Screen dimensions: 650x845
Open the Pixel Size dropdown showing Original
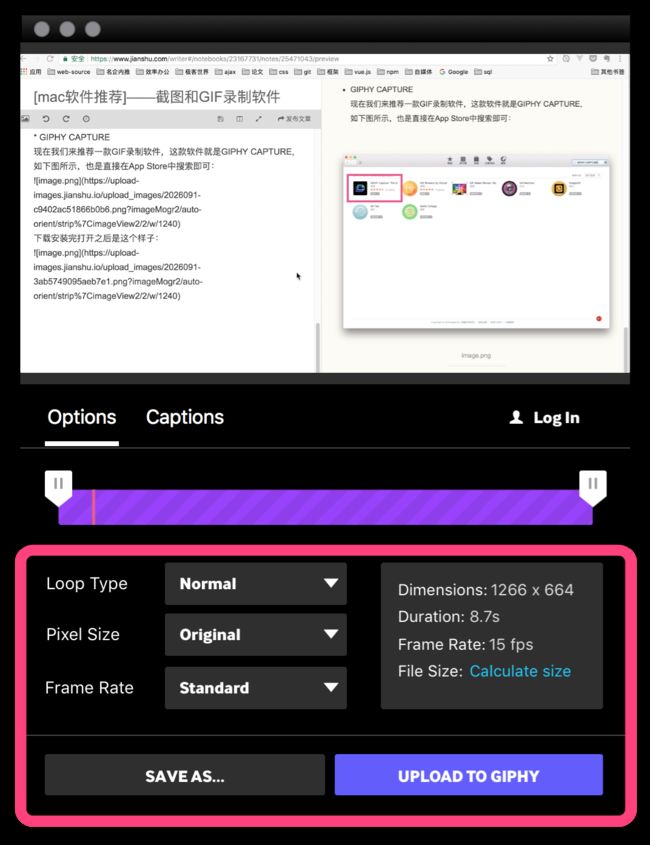point(255,635)
